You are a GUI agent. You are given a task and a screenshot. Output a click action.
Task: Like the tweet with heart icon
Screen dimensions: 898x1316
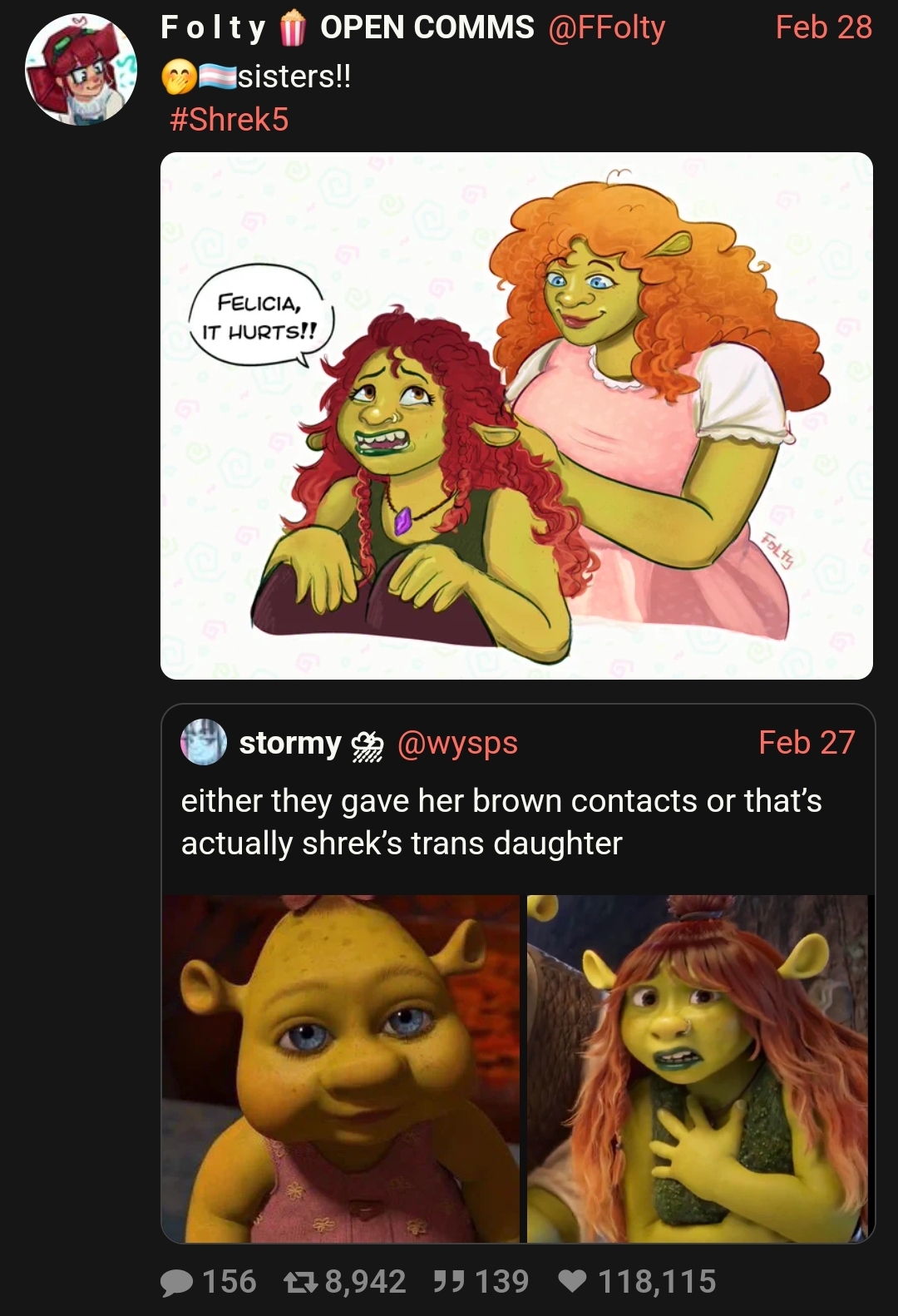click(x=572, y=1282)
